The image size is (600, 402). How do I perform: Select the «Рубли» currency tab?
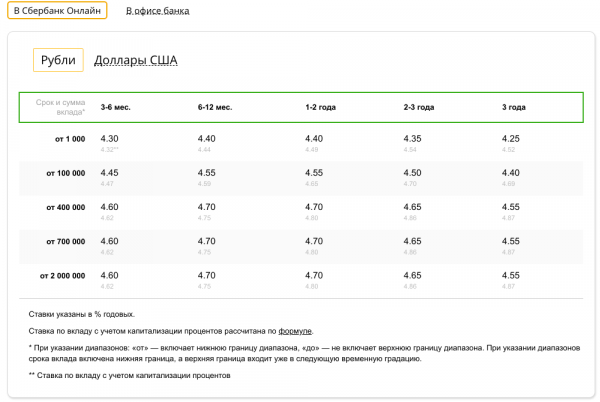tap(58, 60)
